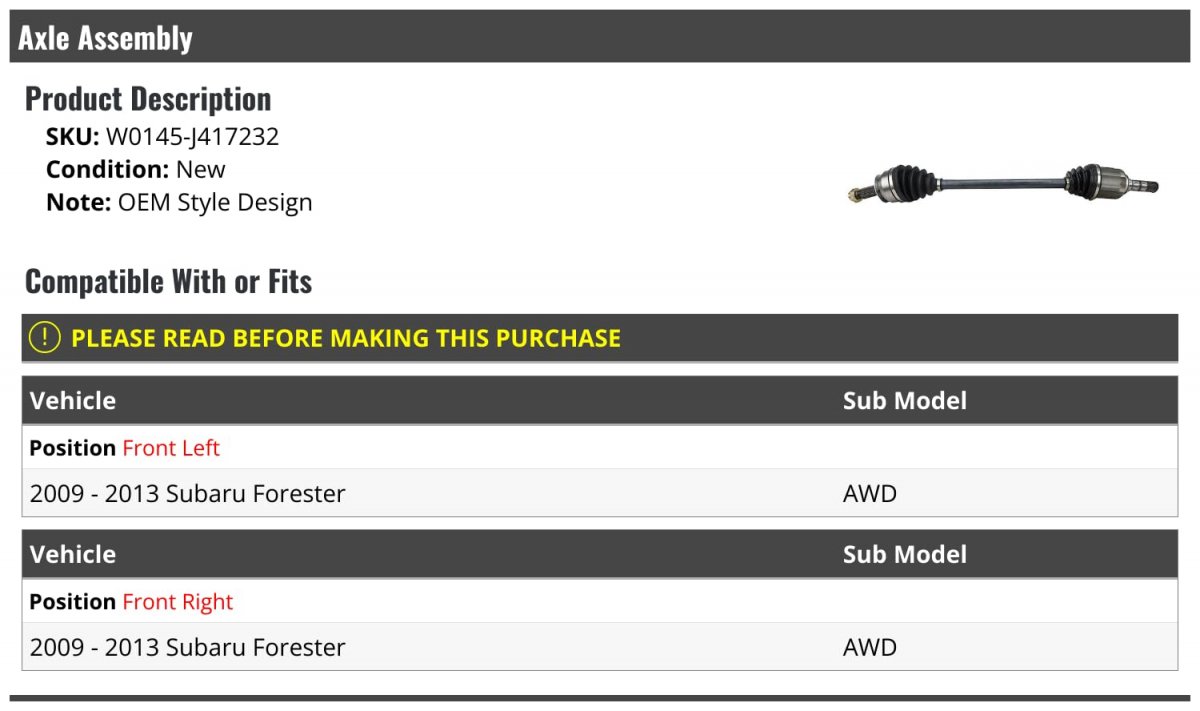The height and width of the screenshot is (711, 1200).
Task: Click the PLEASE READ BEFORE MAKING THIS PURCHASE banner
Action: point(600,338)
